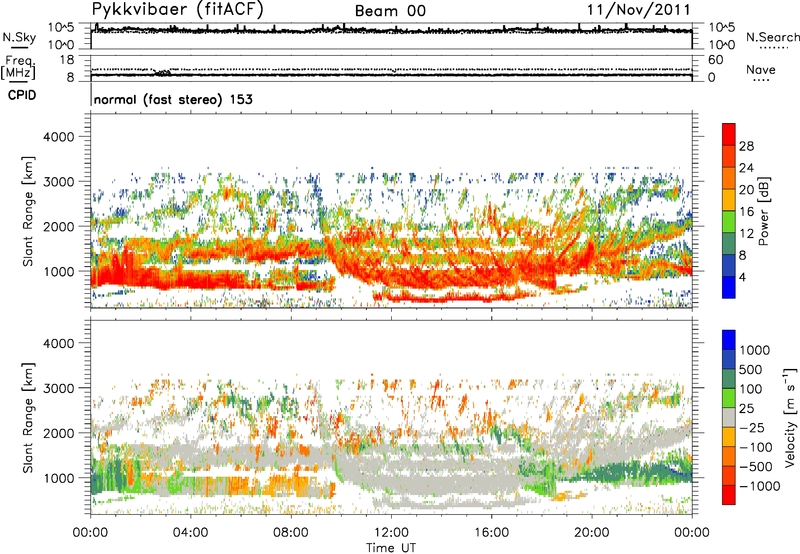Click inside the power range-time plot
Image resolution: width=800 pixels, height=554 pixels.
click(391, 211)
